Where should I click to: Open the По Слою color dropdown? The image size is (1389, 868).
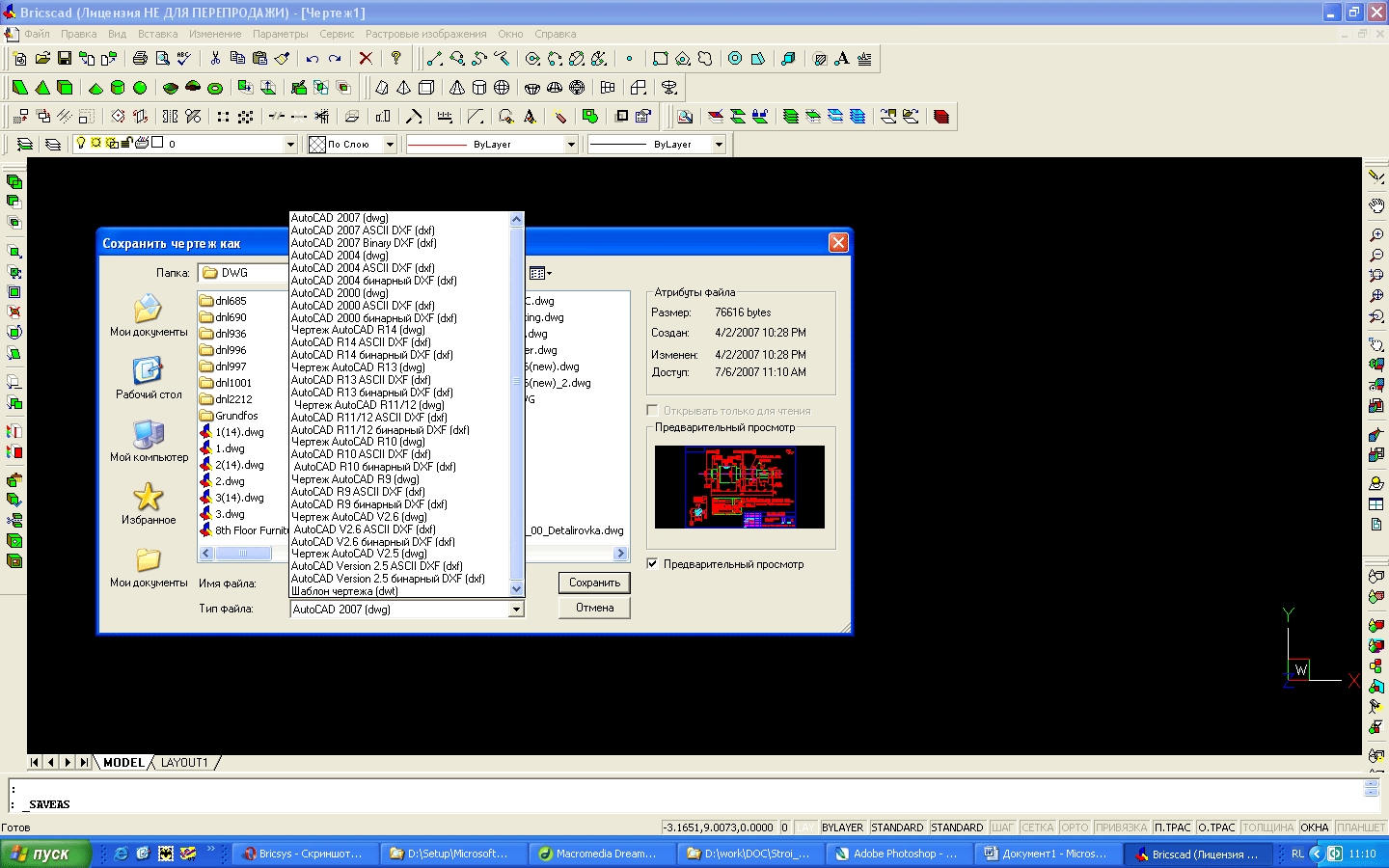391,144
